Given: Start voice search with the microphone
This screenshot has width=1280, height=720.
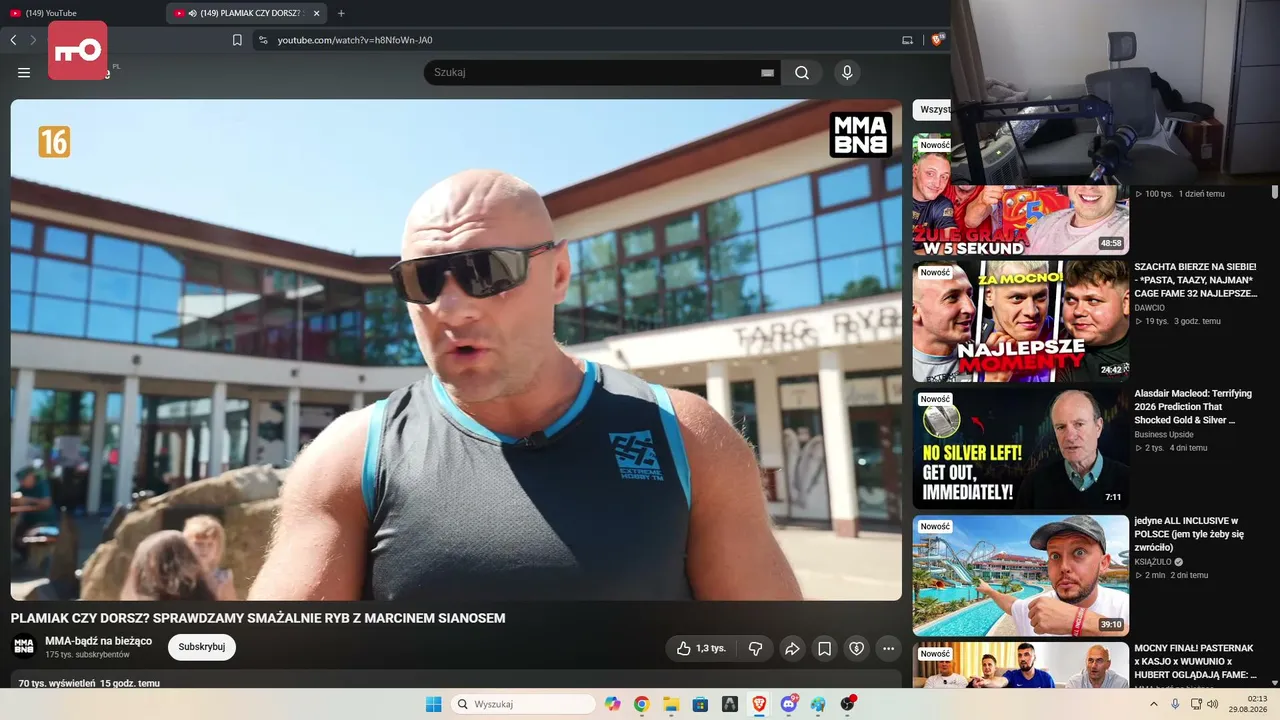Looking at the screenshot, I should coord(847,72).
